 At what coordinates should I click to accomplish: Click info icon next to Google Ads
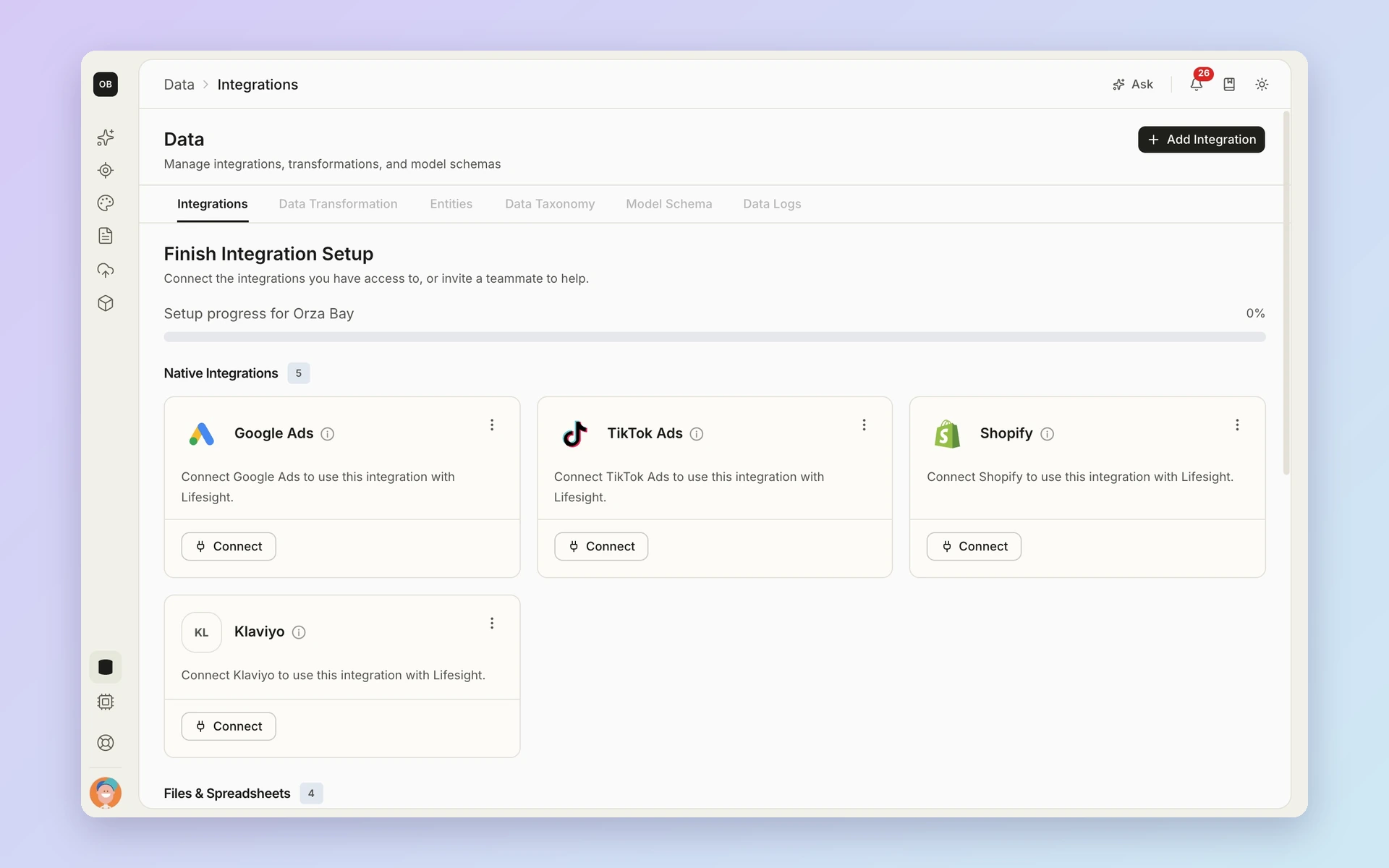point(328,434)
